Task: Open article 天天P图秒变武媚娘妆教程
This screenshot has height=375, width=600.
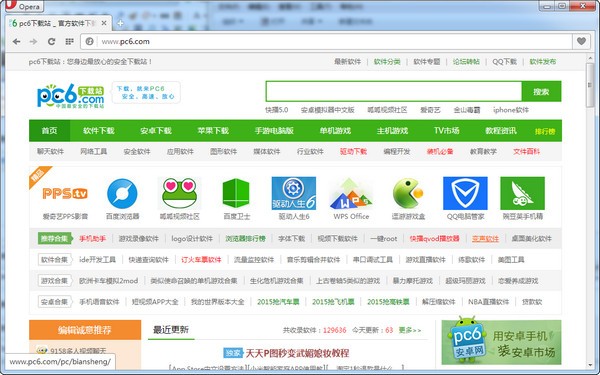Action: pos(297,353)
